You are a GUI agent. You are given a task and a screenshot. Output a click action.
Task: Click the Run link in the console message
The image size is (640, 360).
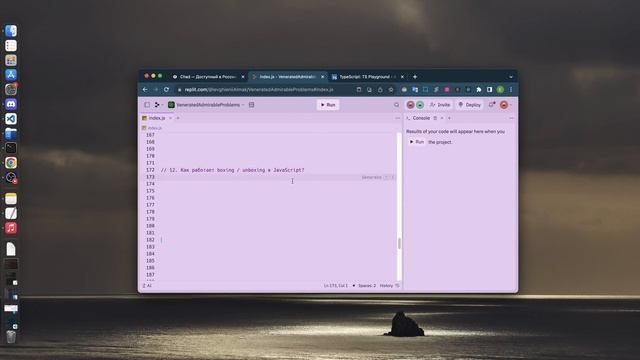click(x=417, y=142)
